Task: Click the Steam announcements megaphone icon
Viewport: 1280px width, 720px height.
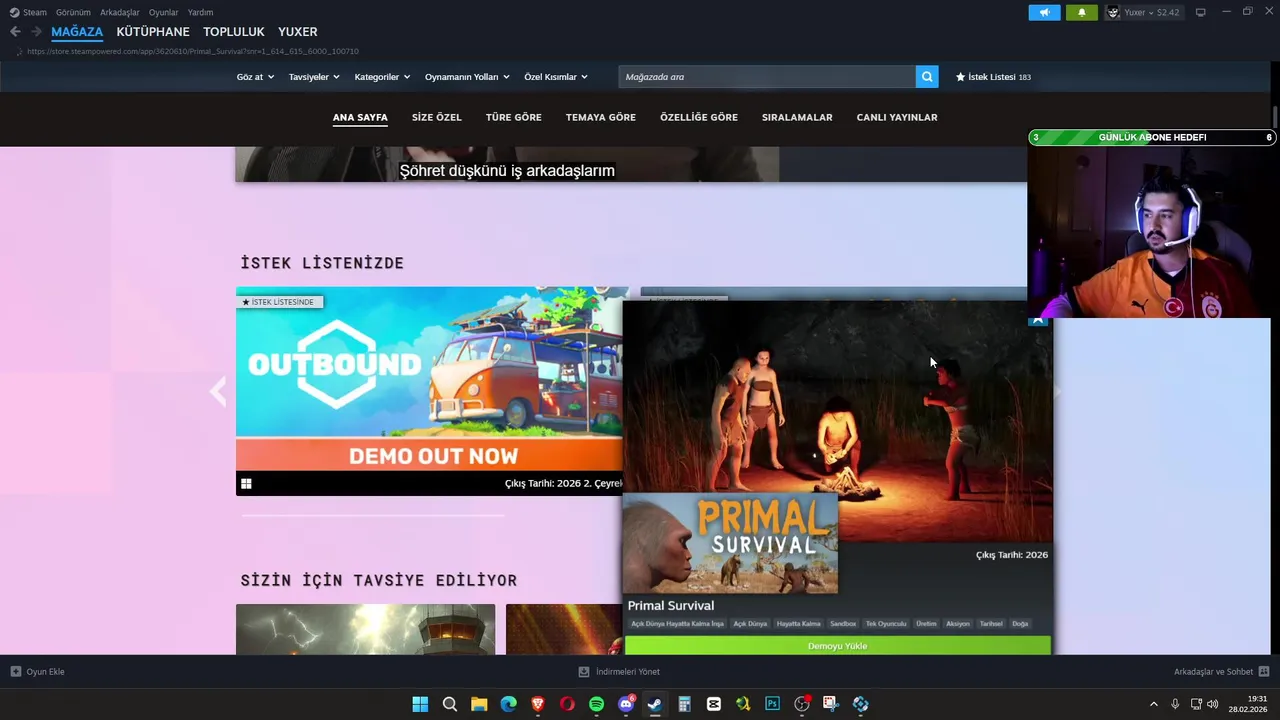Action: (1044, 13)
